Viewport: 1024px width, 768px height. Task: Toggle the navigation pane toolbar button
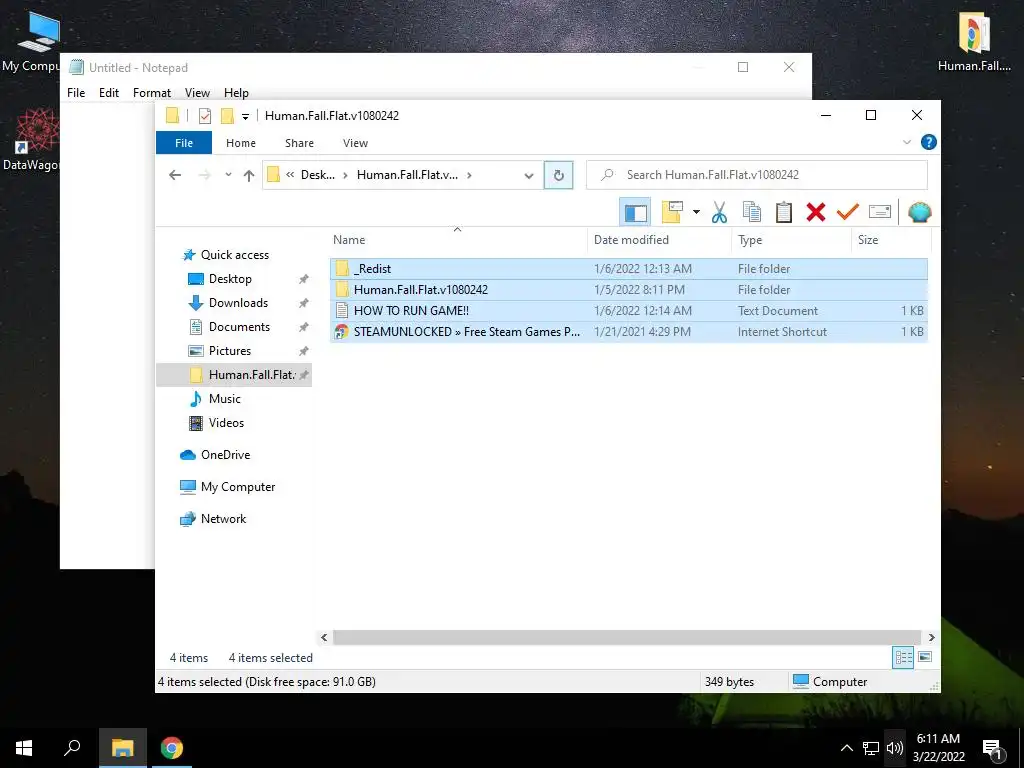[x=635, y=212]
